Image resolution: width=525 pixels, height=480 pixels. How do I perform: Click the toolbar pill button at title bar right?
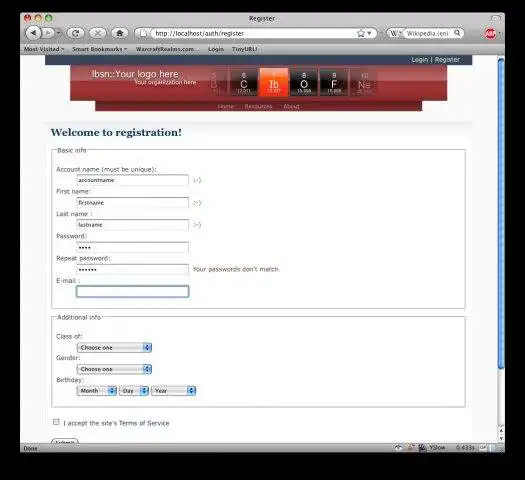pyautogui.click(x=496, y=18)
